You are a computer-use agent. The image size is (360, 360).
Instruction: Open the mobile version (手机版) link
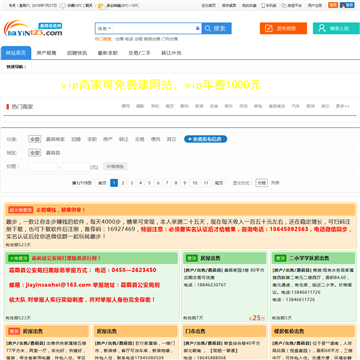pos(269,5)
